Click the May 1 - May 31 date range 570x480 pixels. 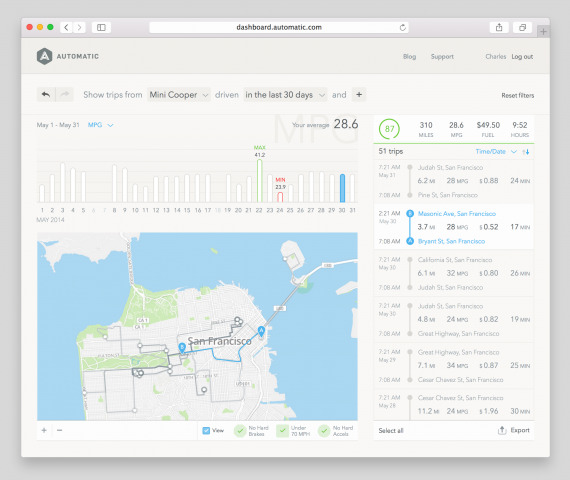pos(58,125)
